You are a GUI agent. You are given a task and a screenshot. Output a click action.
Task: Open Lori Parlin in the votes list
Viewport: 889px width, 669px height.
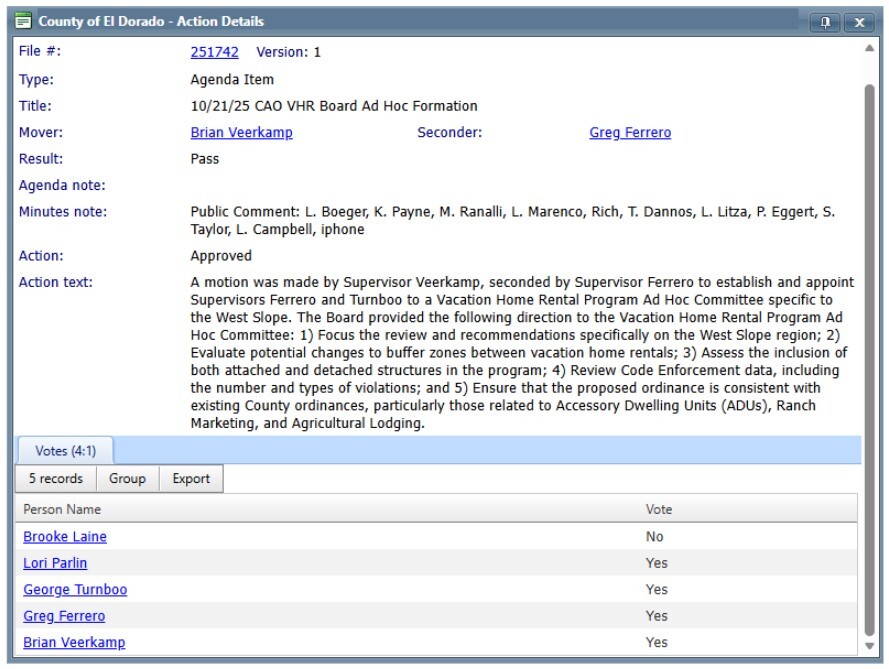pos(55,563)
